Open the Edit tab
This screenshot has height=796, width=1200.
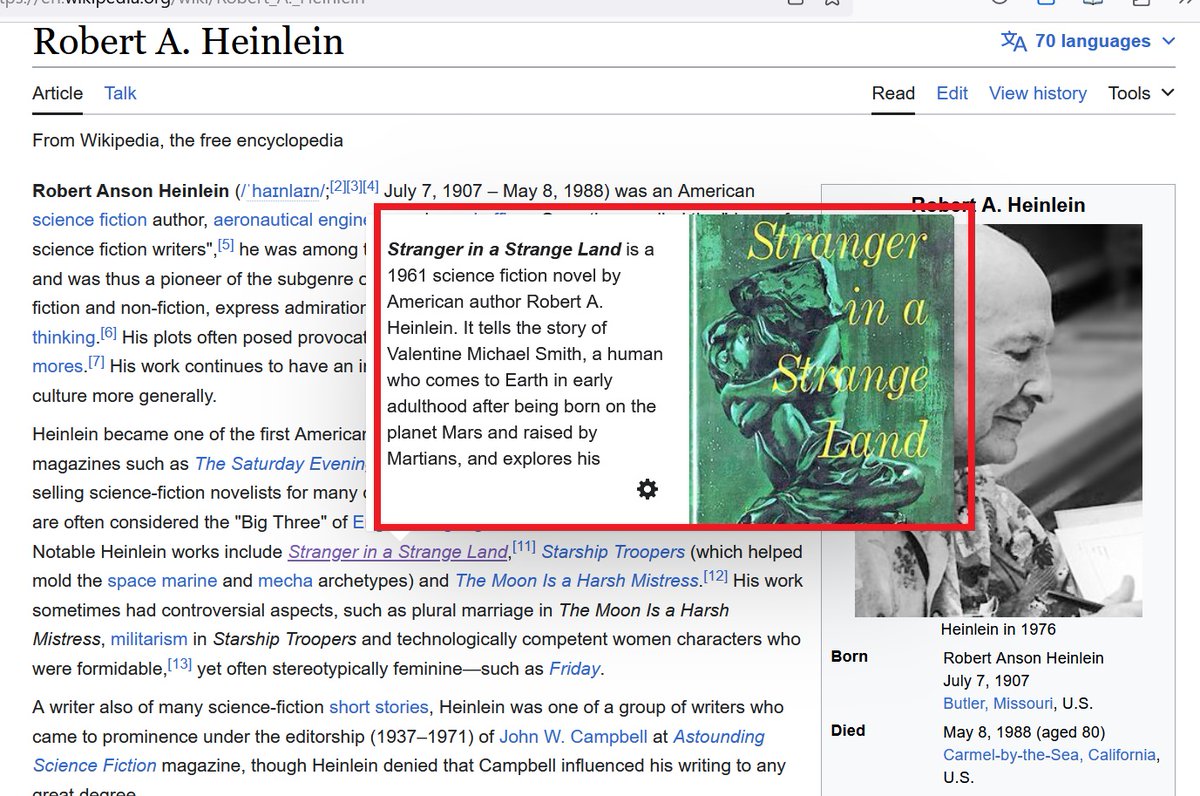(952, 93)
